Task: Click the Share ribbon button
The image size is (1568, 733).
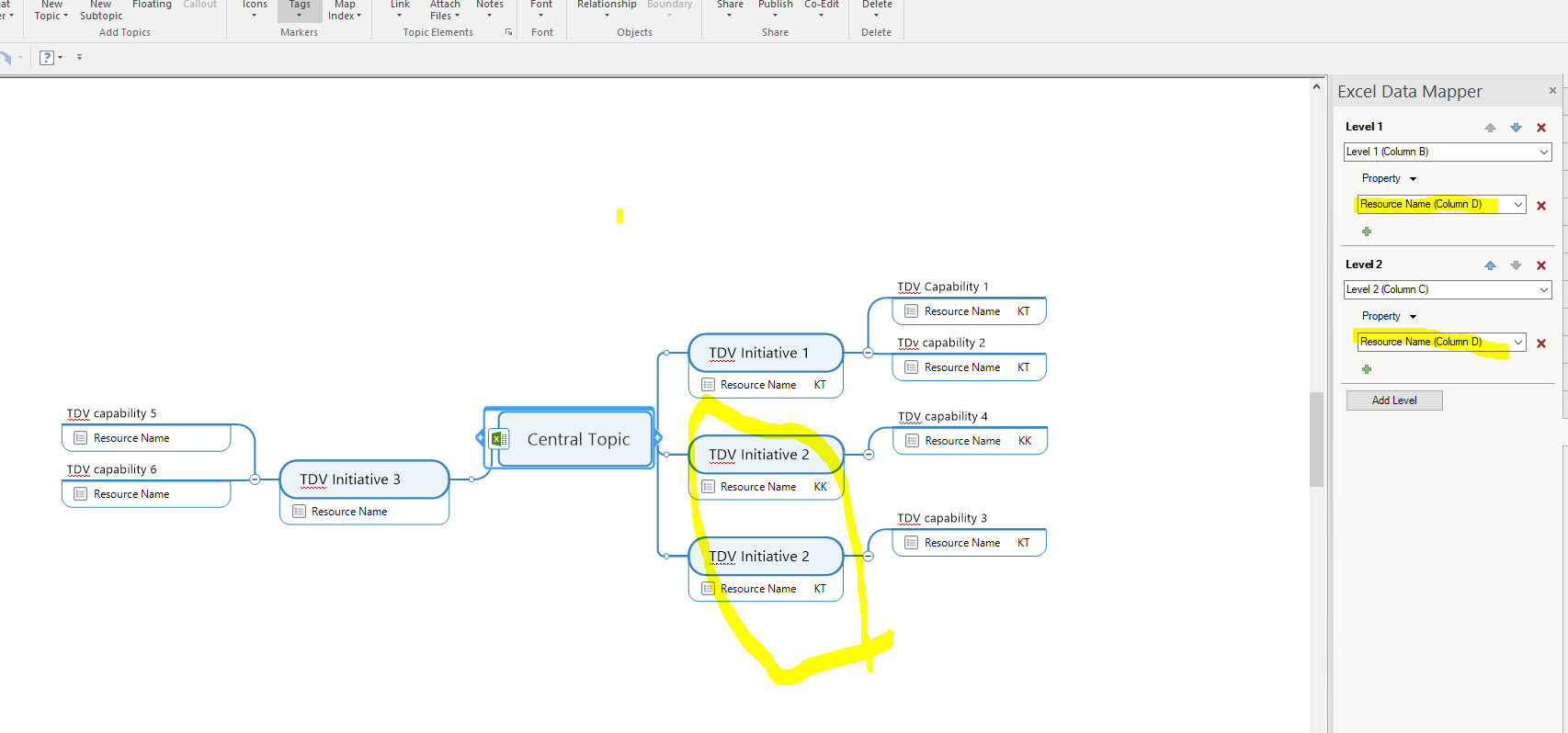Action: [x=730, y=9]
